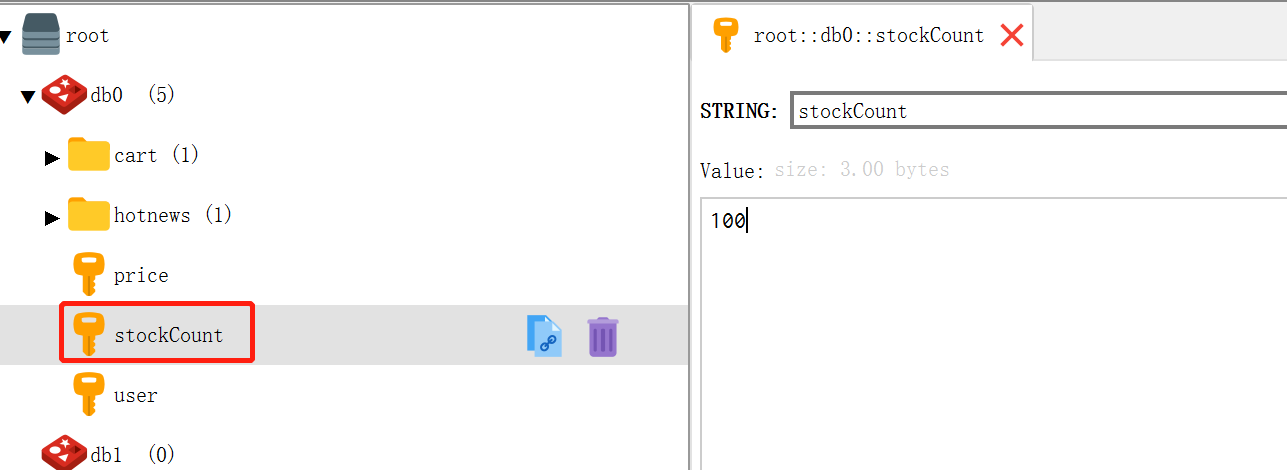Viewport: 1287px width, 470px height.
Task: Click the hotnews folder icon
Action: [88, 215]
